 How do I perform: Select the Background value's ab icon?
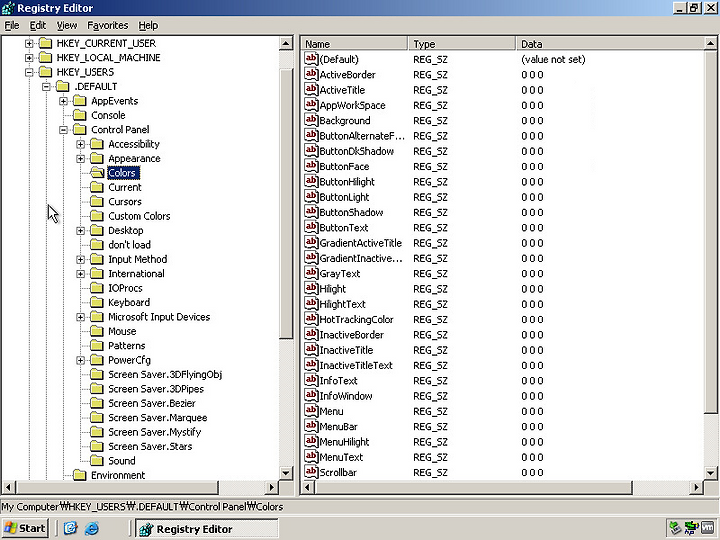tap(311, 120)
